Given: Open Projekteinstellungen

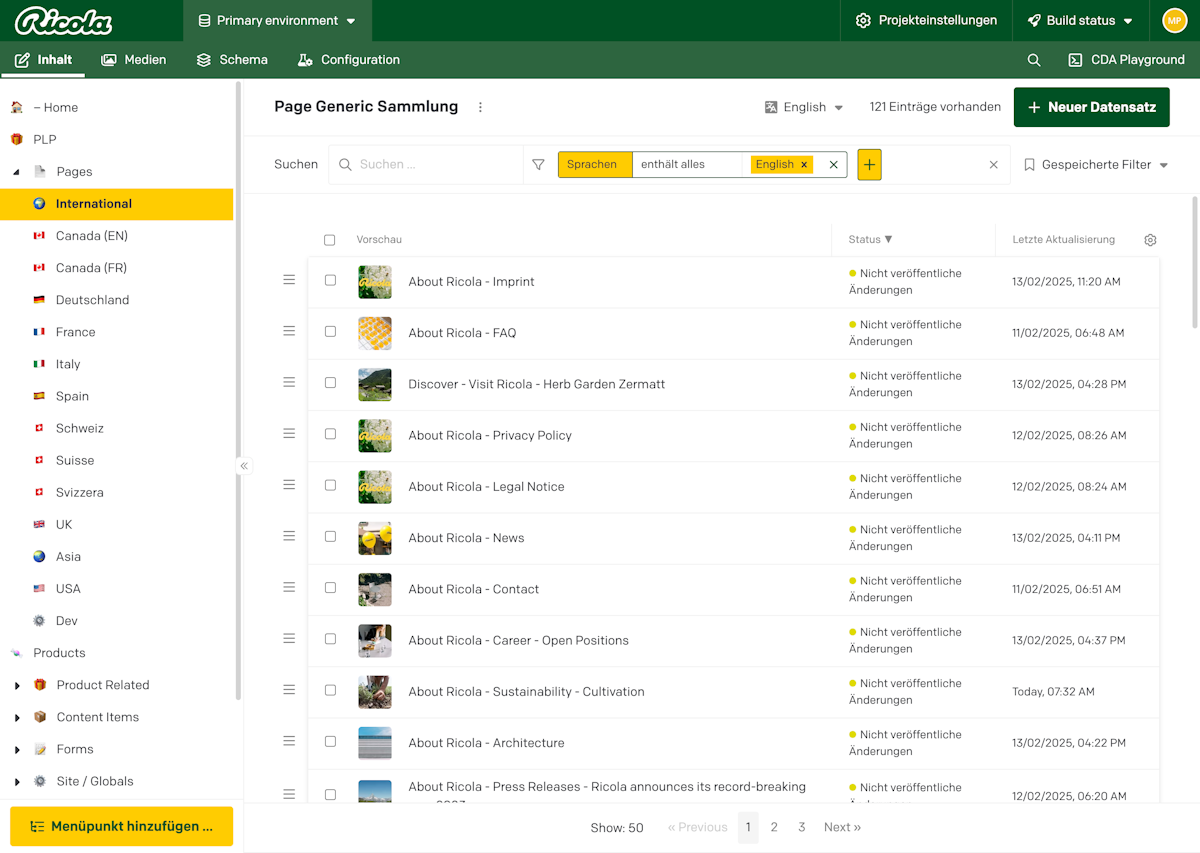Looking at the screenshot, I should click(926, 21).
